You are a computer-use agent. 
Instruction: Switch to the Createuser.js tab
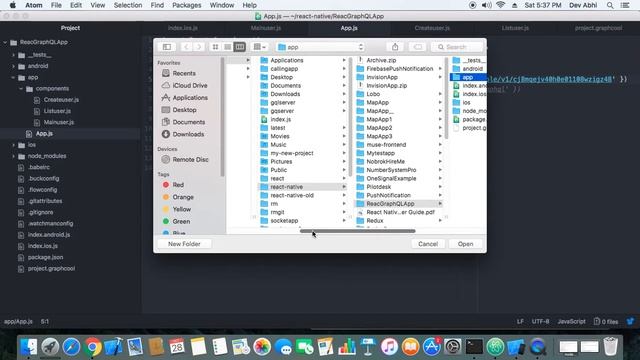(x=432, y=28)
